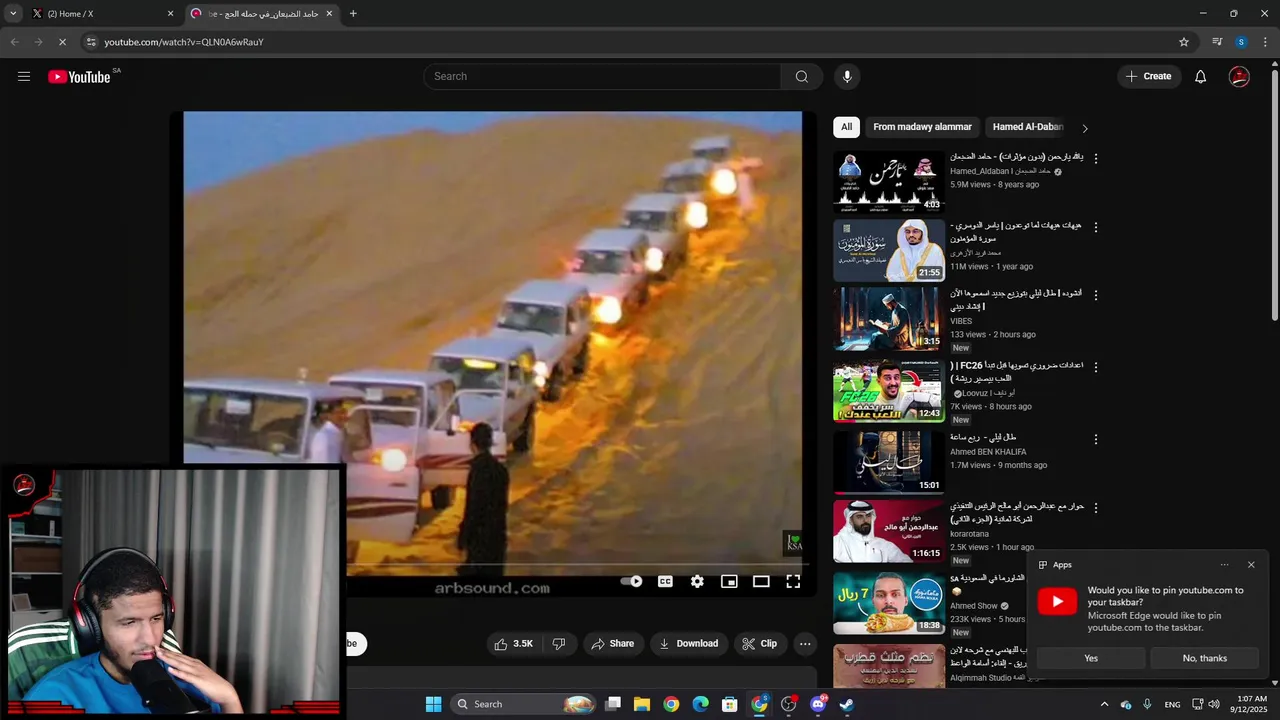1280x720 pixels.
Task: Switch player to miniplayer mode
Action: pyautogui.click(x=729, y=581)
